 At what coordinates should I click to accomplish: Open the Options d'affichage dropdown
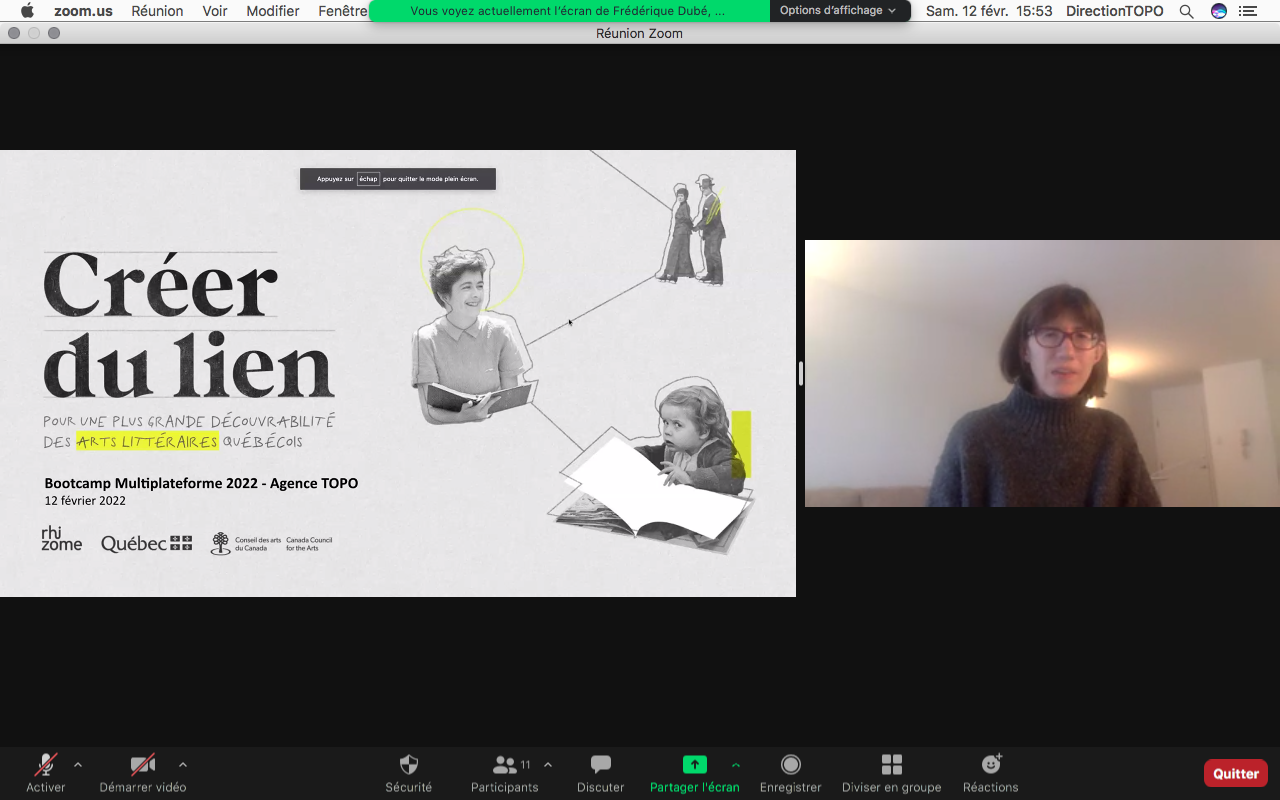click(x=838, y=11)
